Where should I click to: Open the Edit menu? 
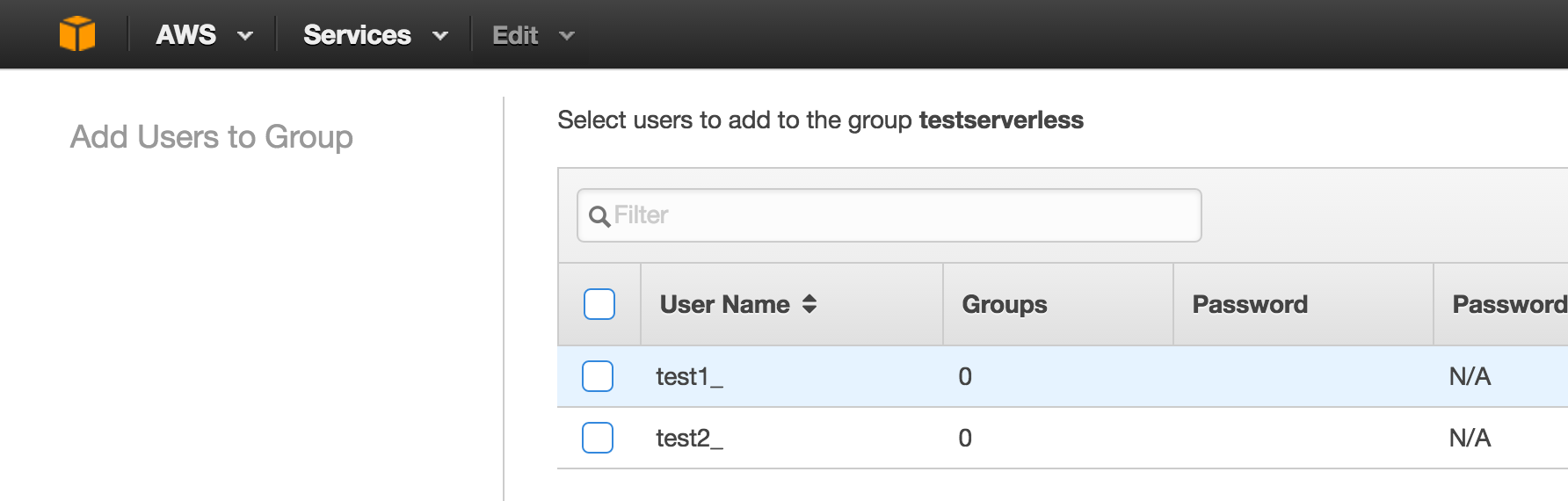[515, 35]
